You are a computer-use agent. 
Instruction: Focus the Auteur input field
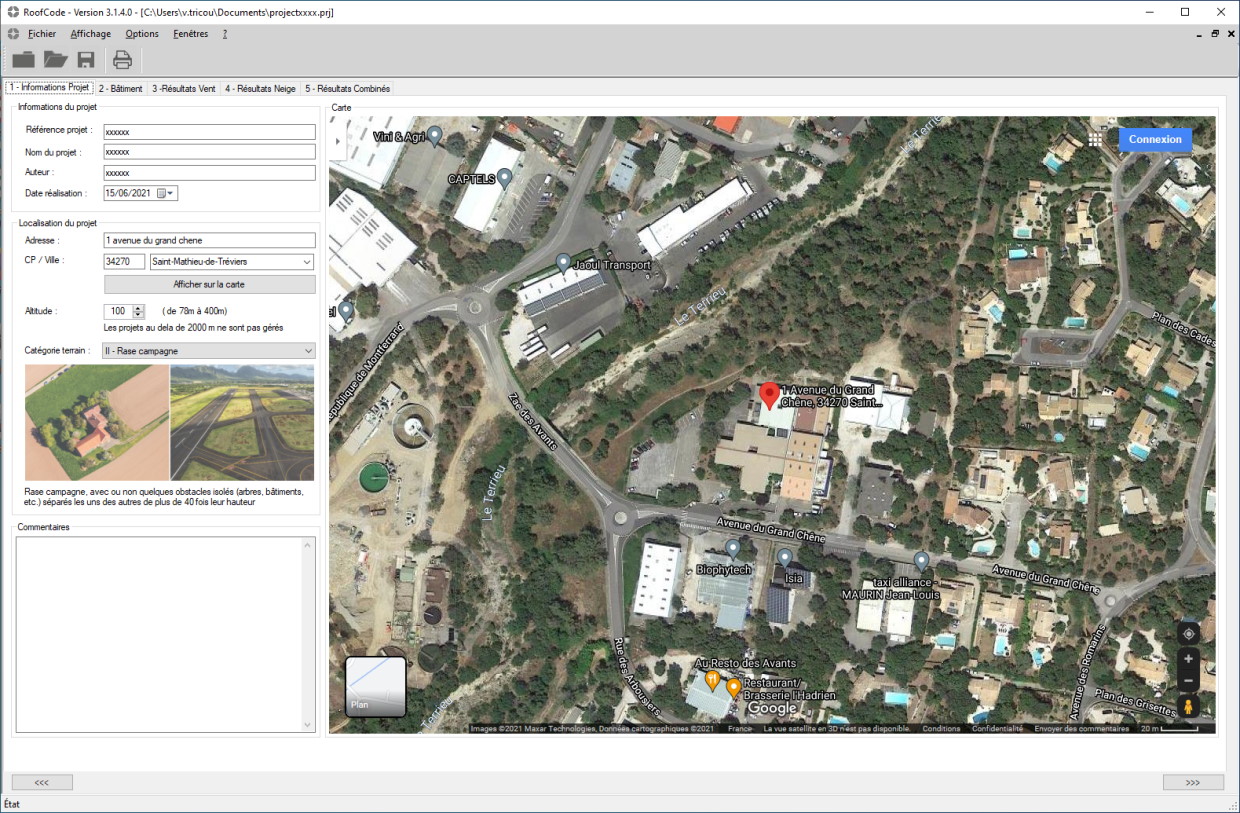[209, 172]
